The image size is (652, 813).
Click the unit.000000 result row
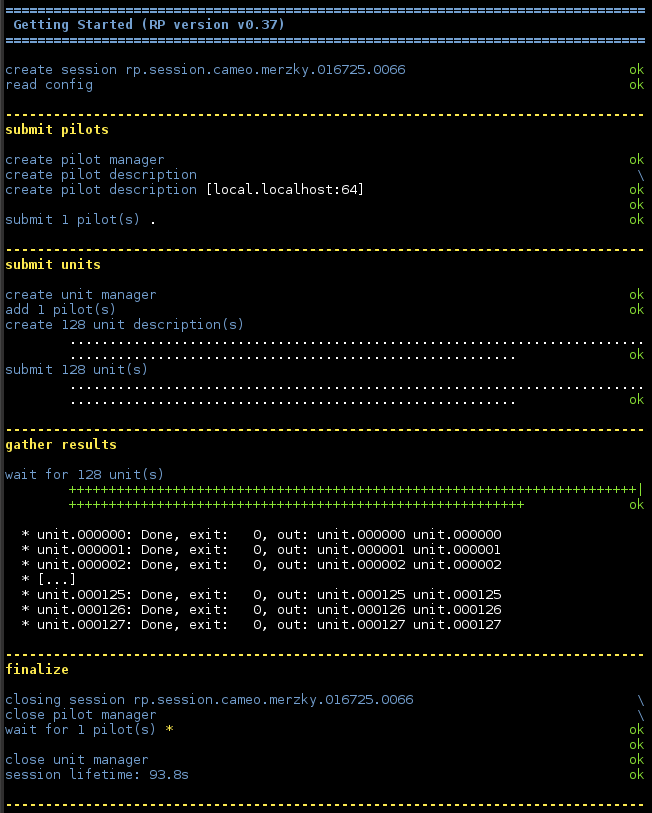(261, 535)
